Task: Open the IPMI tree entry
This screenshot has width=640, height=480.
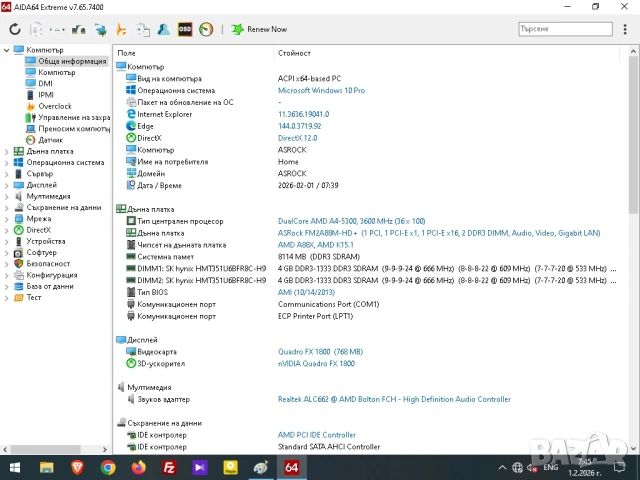Action: pyautogui.click(x=46, y=95)
